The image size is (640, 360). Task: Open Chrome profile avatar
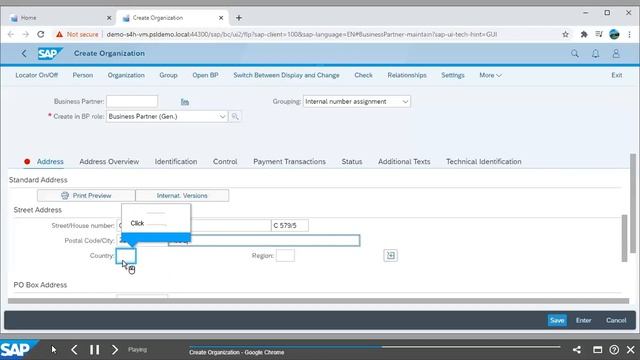click(614, 34)
